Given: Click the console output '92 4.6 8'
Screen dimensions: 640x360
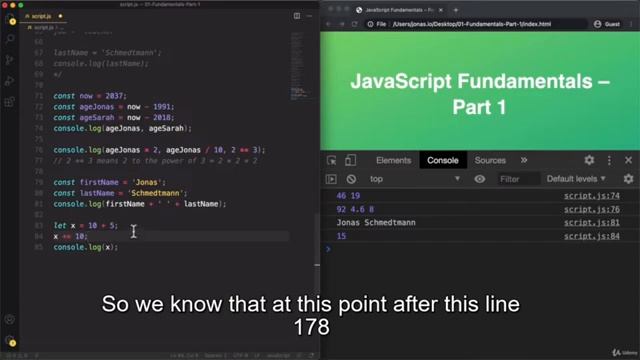Looking at the screenshot, I should 355,209.
